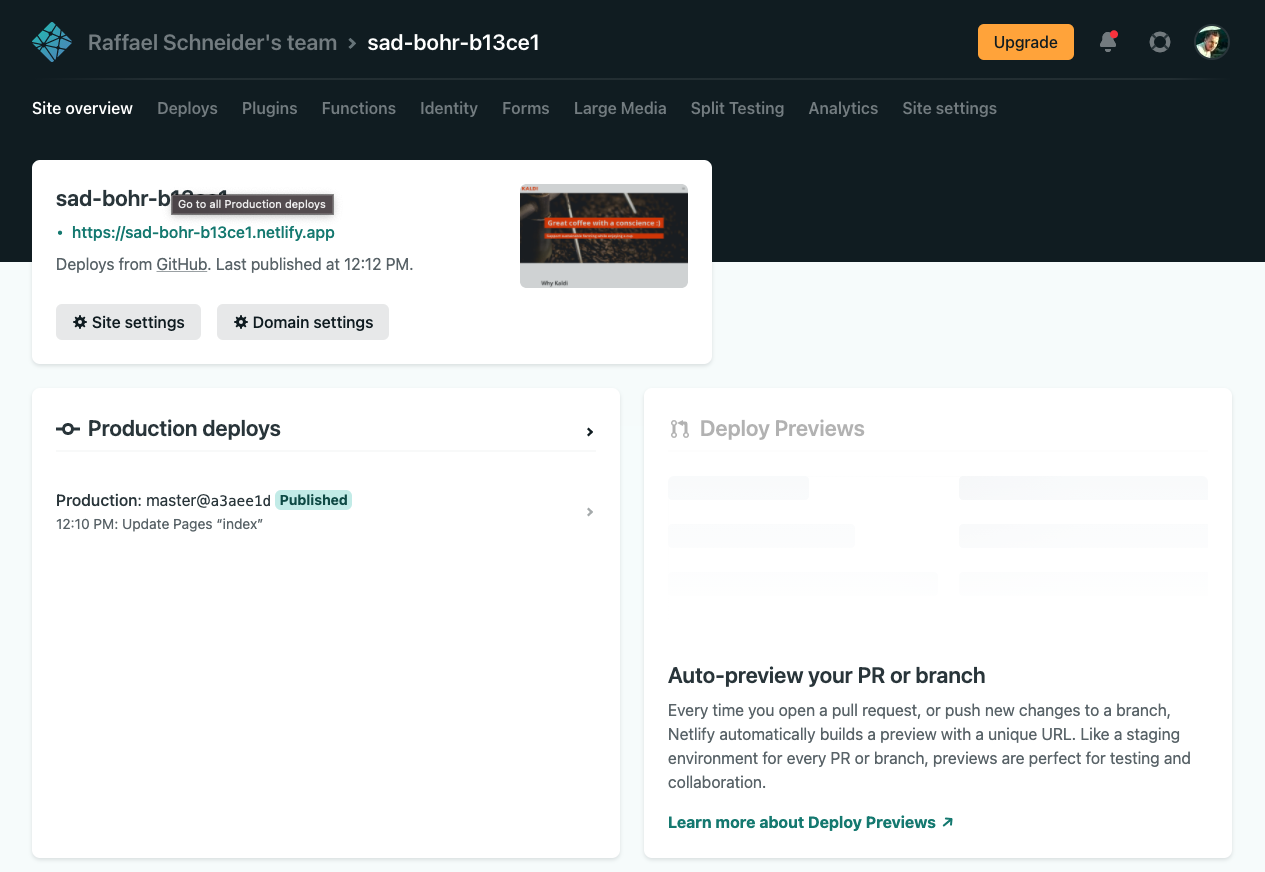This screenshot has width=1265, height=872.
Task: Open the master@a3aee1d deploy row chevron
Action: (x=590, y=511)
